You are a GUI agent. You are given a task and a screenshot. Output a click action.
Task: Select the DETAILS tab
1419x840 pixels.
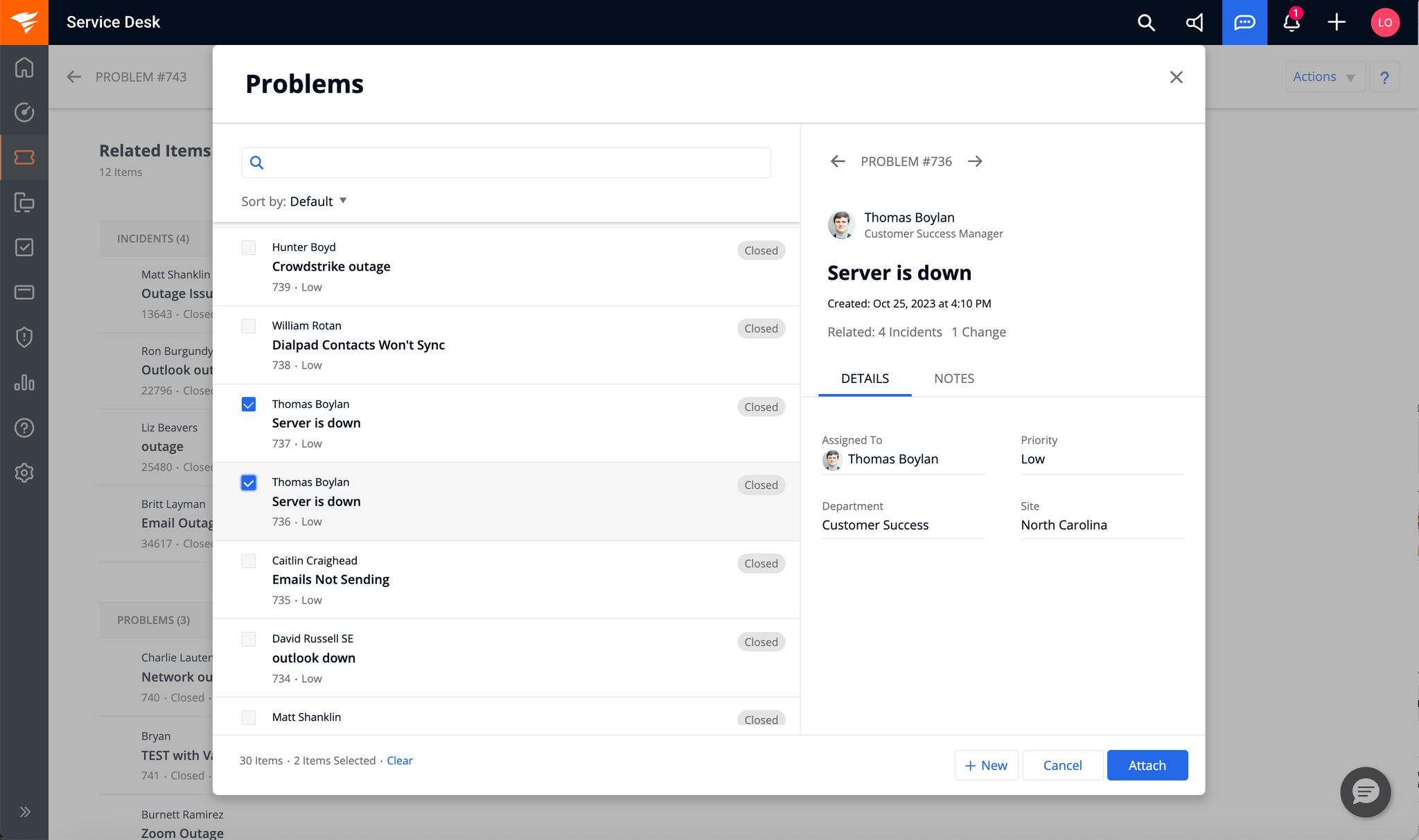pyautogui.click(x=865, y=379)
